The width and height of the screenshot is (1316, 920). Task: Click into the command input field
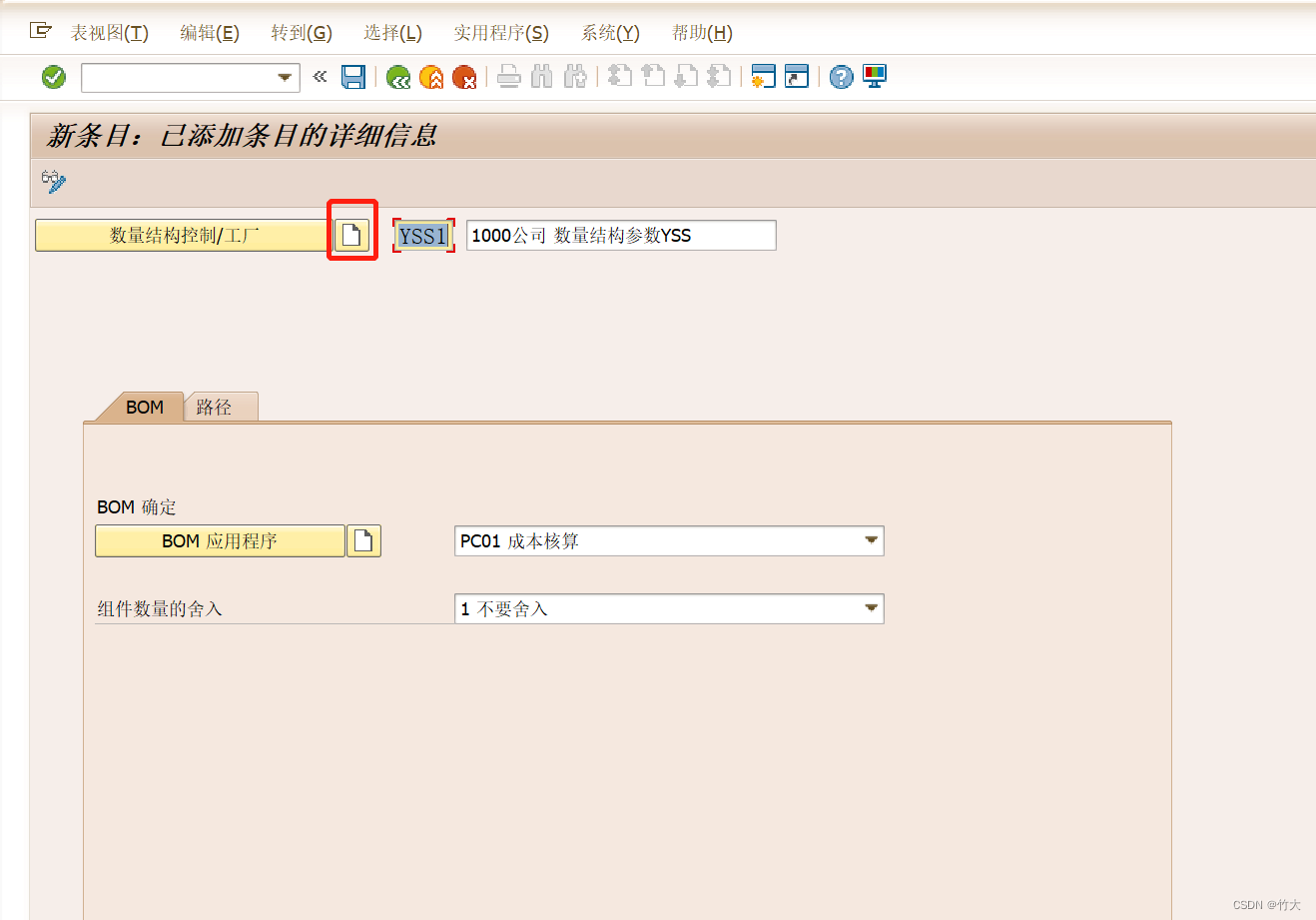178,77
